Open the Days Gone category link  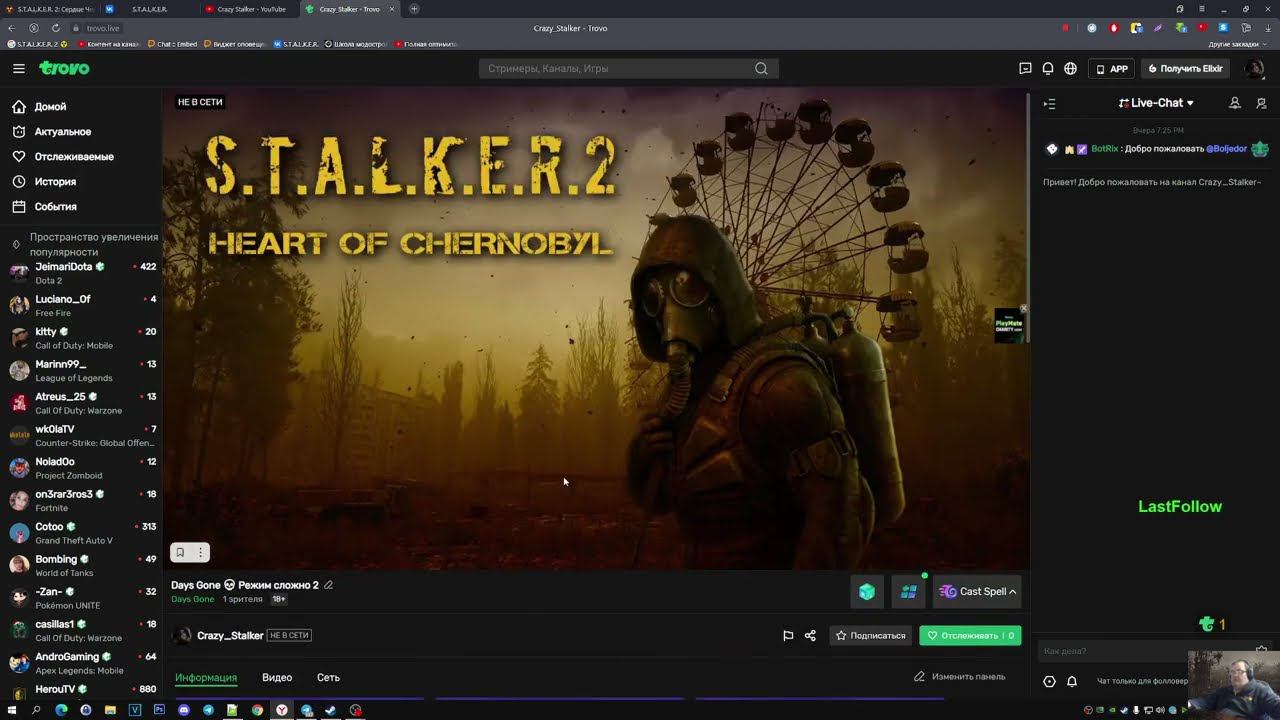(192, 599)
